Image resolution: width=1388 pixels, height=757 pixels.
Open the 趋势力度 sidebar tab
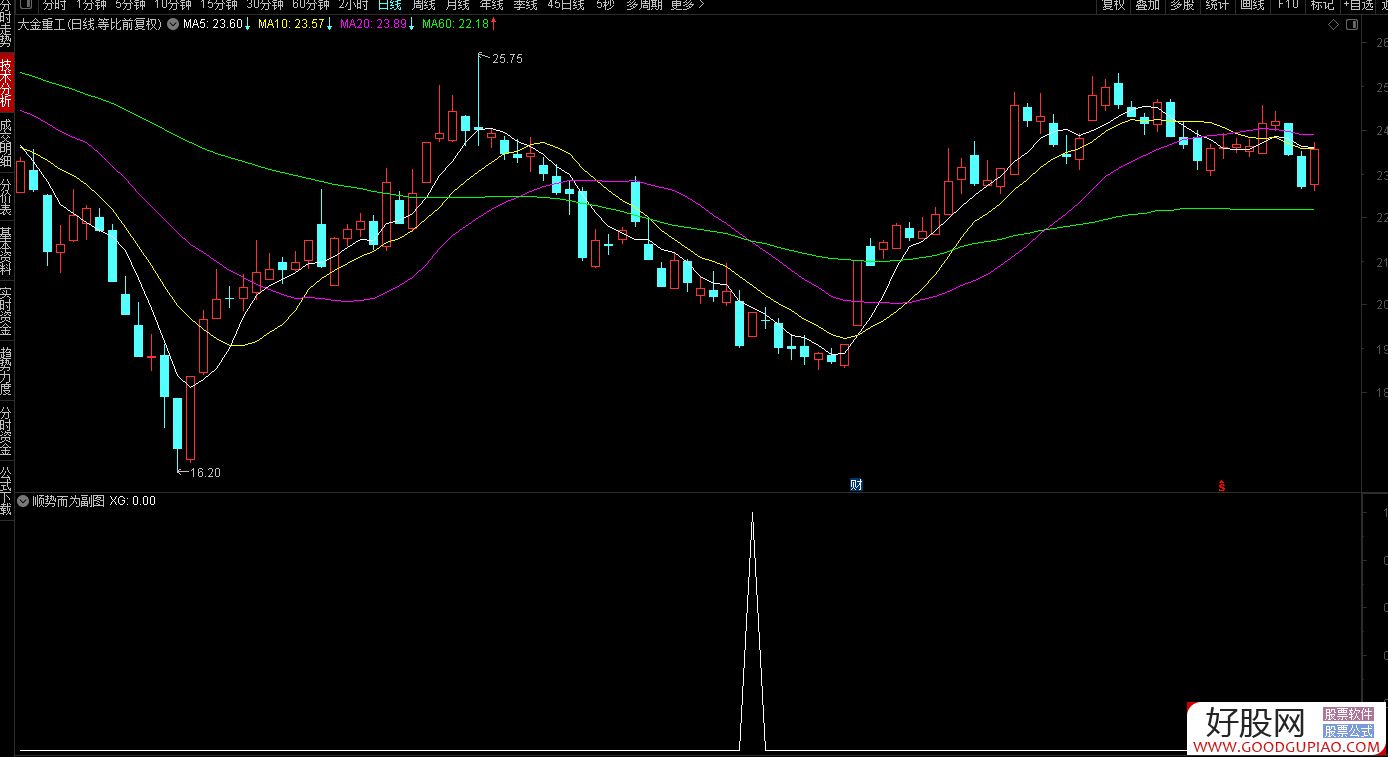click(6, 371)
